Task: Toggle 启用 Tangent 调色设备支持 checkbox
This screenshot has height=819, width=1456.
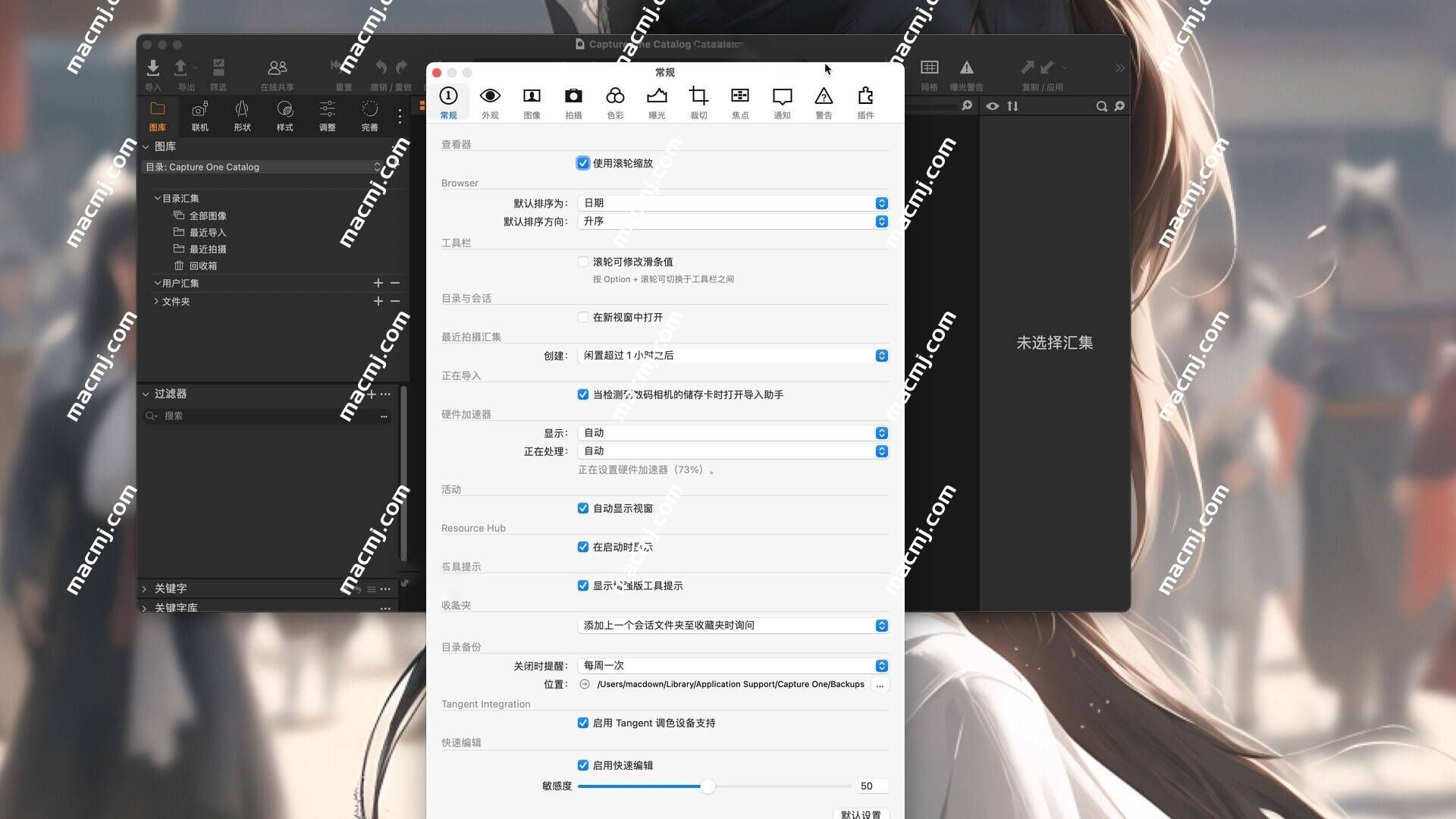Action: 582,723
